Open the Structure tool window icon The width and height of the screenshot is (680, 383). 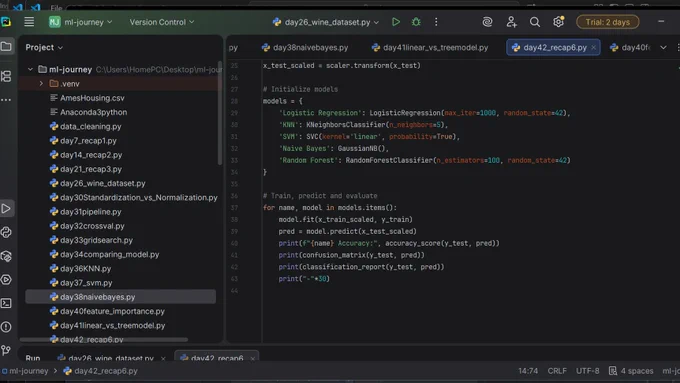(x=6, y=77)
